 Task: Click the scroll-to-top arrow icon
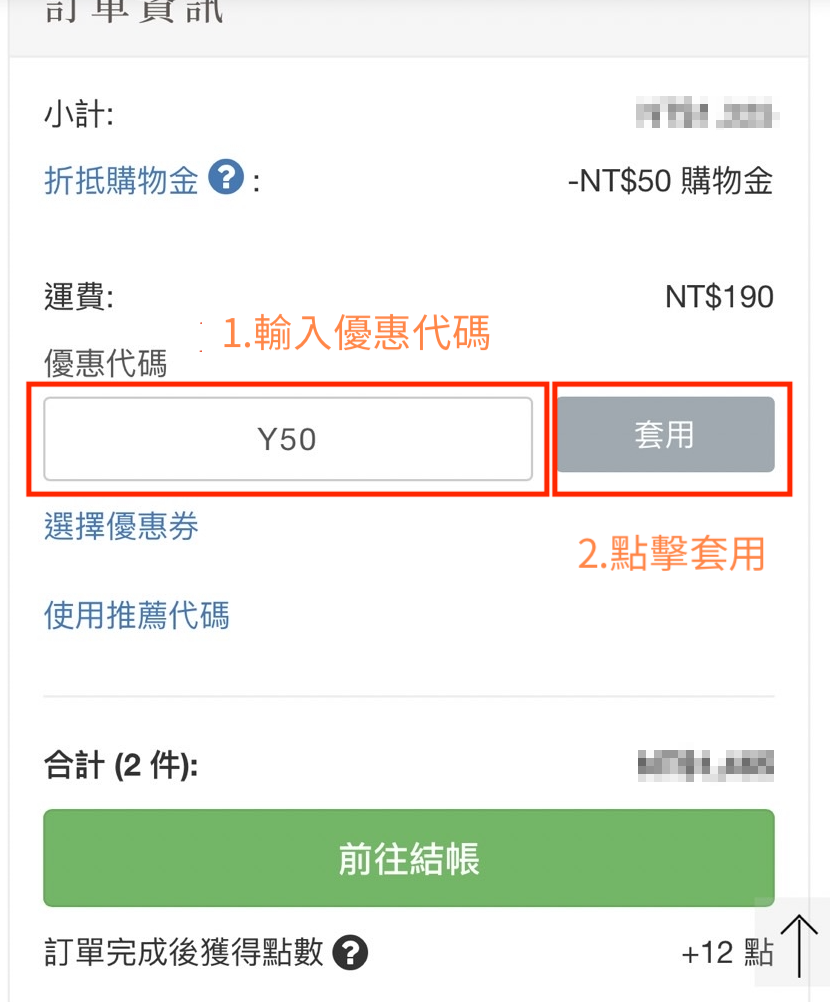pyautogui.click(x=799, y=945)
